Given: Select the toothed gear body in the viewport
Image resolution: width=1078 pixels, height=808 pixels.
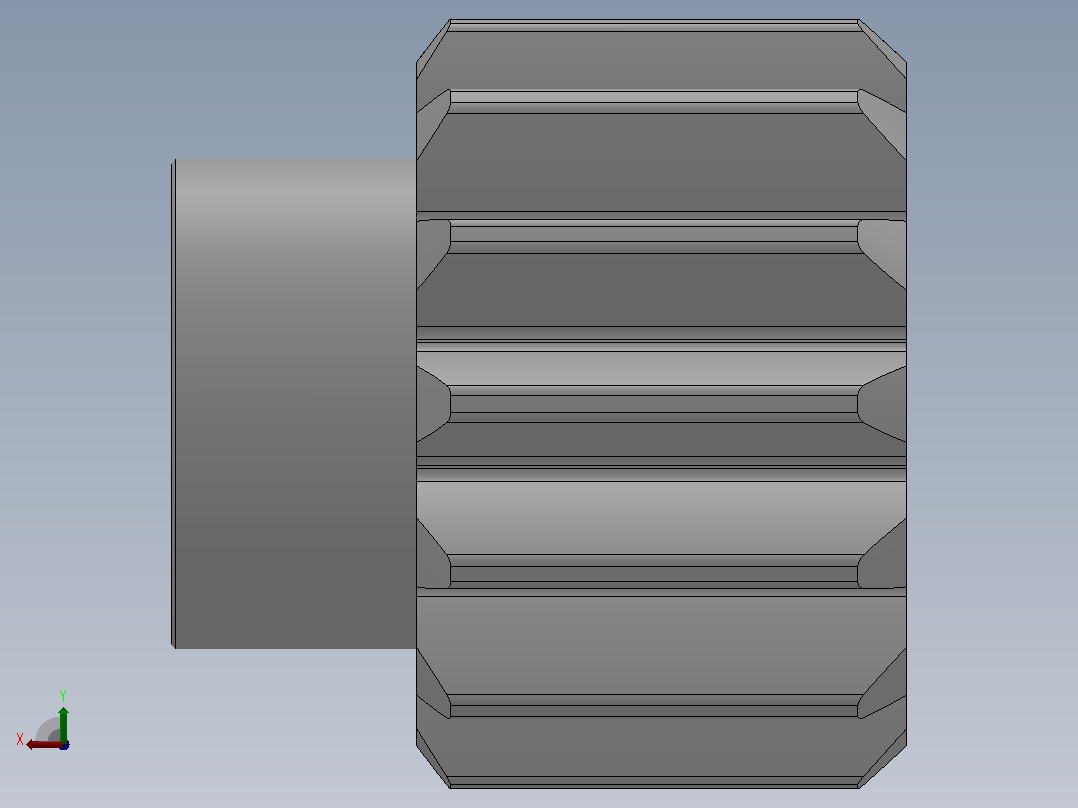Looking at the screenshot, I should pyautogui.click(x=661, y=404).
